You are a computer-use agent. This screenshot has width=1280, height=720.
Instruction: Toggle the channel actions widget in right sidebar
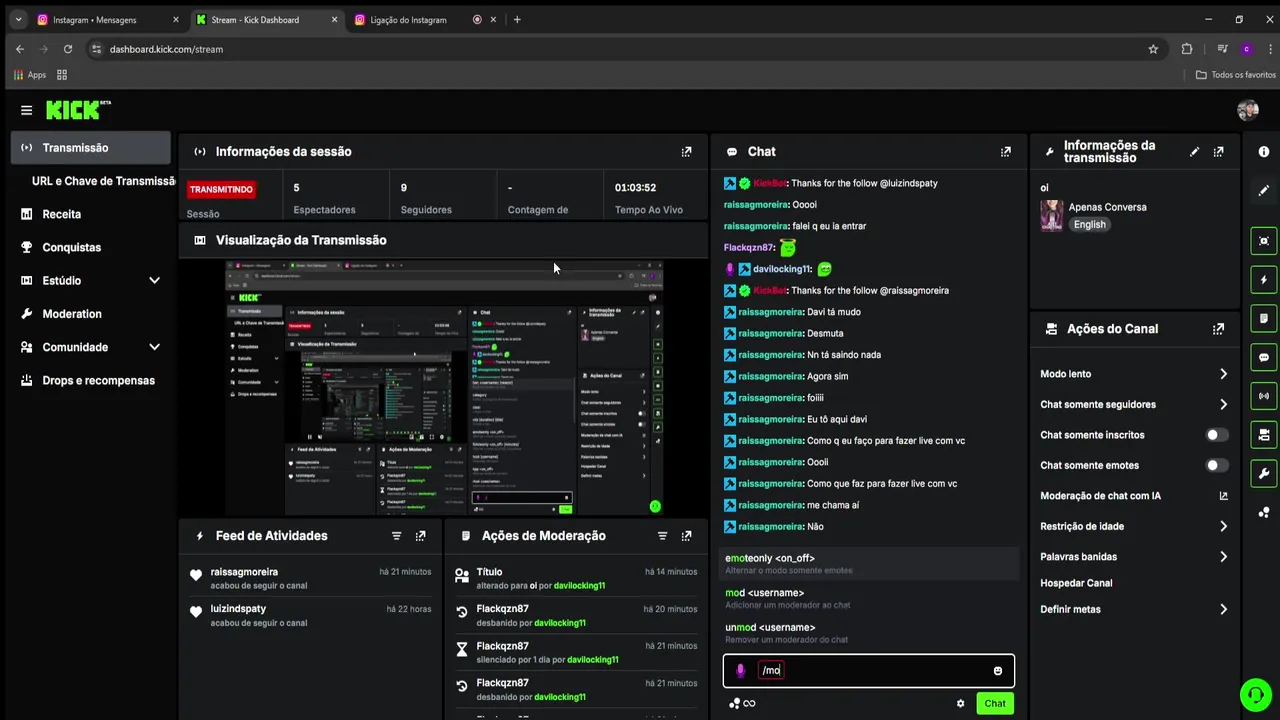click(x=1264, y=435)
